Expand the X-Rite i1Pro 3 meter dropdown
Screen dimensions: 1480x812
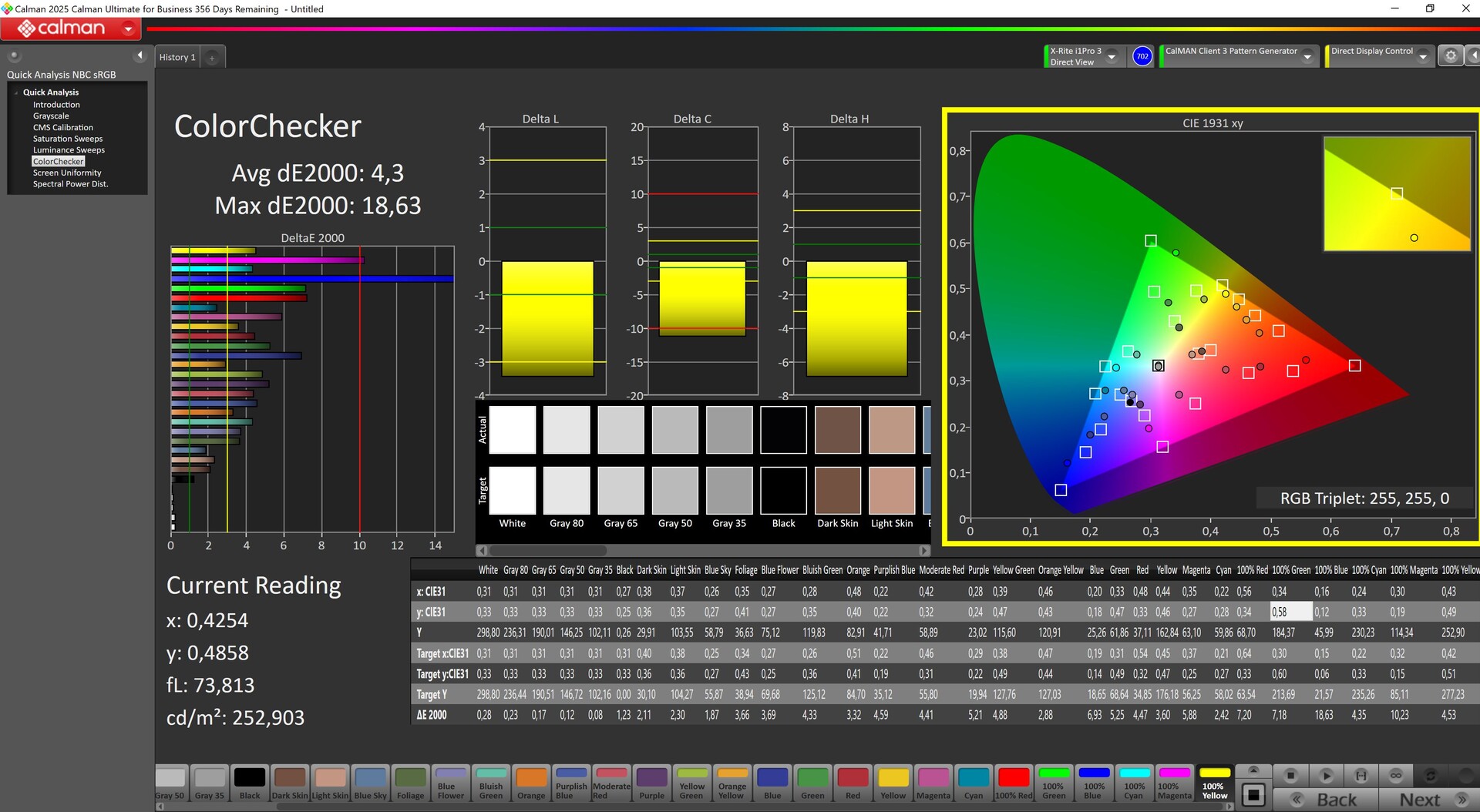click(x=1112, y=57)
